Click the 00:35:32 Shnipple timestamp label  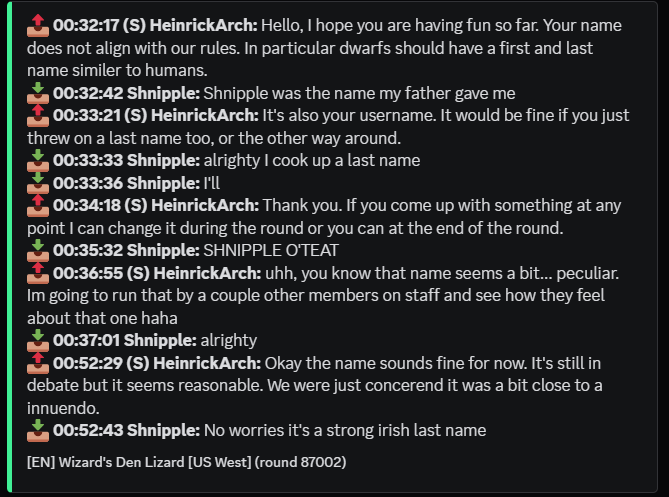coord(87,250)
